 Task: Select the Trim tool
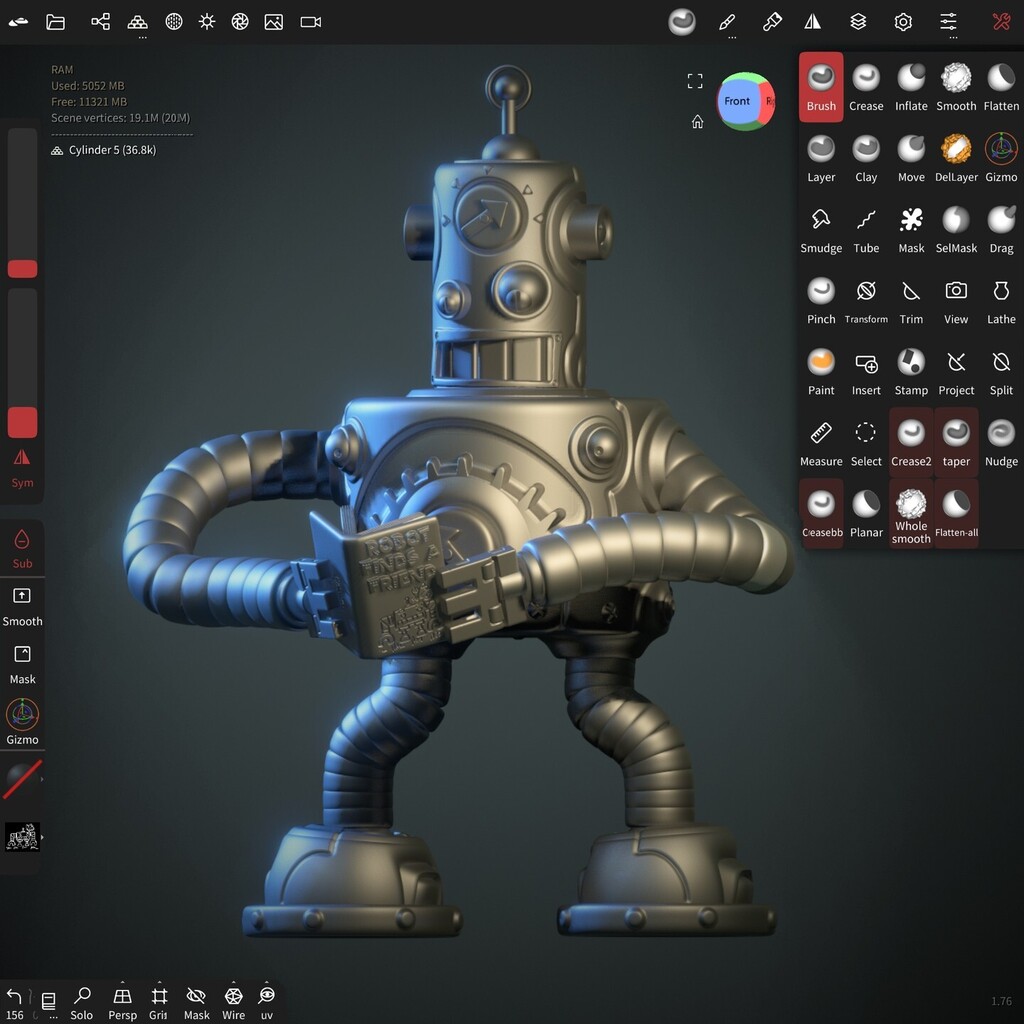point(911,301)
